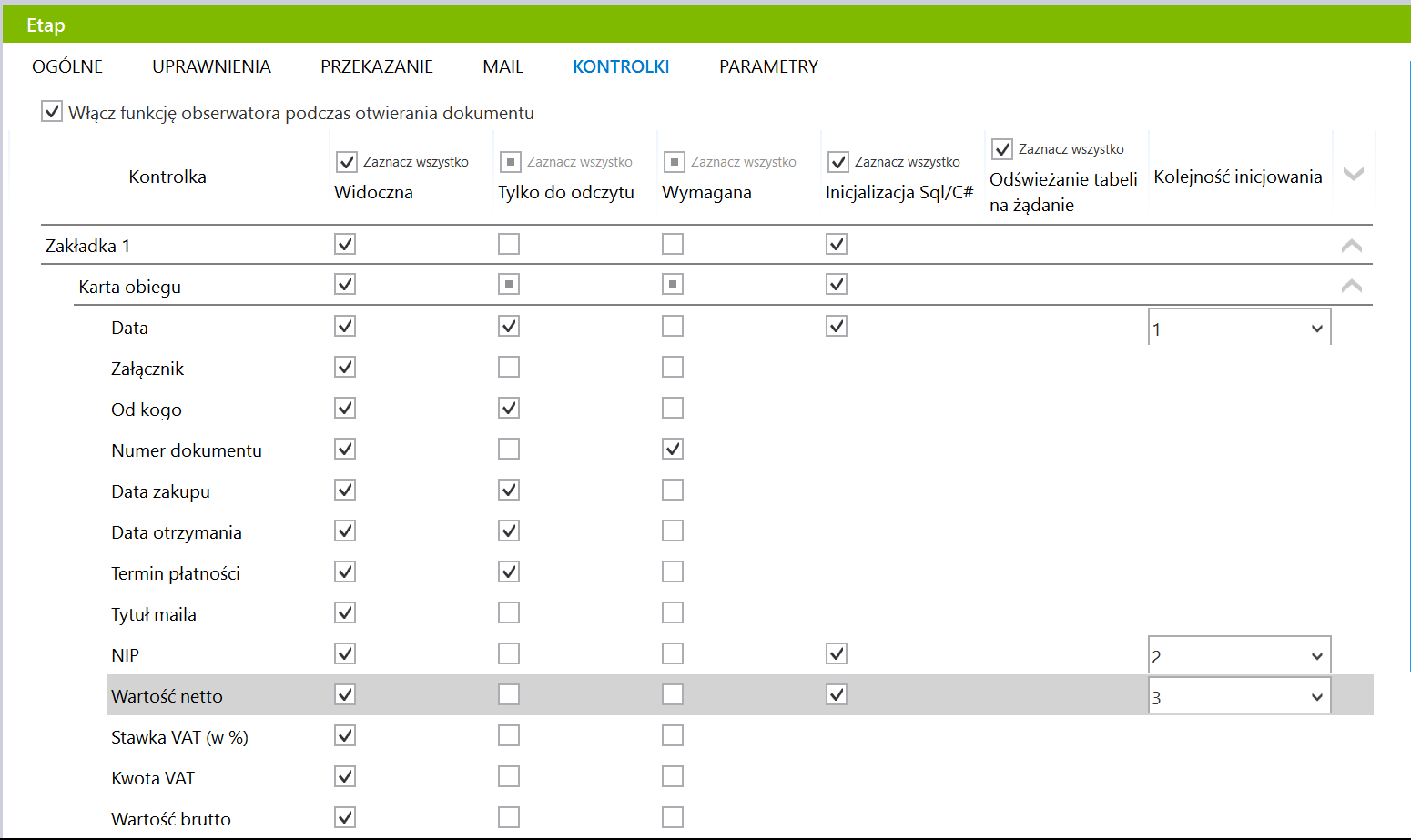1411x840 pixels.
Task: Uncheck Inicjalizacja Sql/C# for Data row
Action: pyautogui.click(x=837, y=326)
